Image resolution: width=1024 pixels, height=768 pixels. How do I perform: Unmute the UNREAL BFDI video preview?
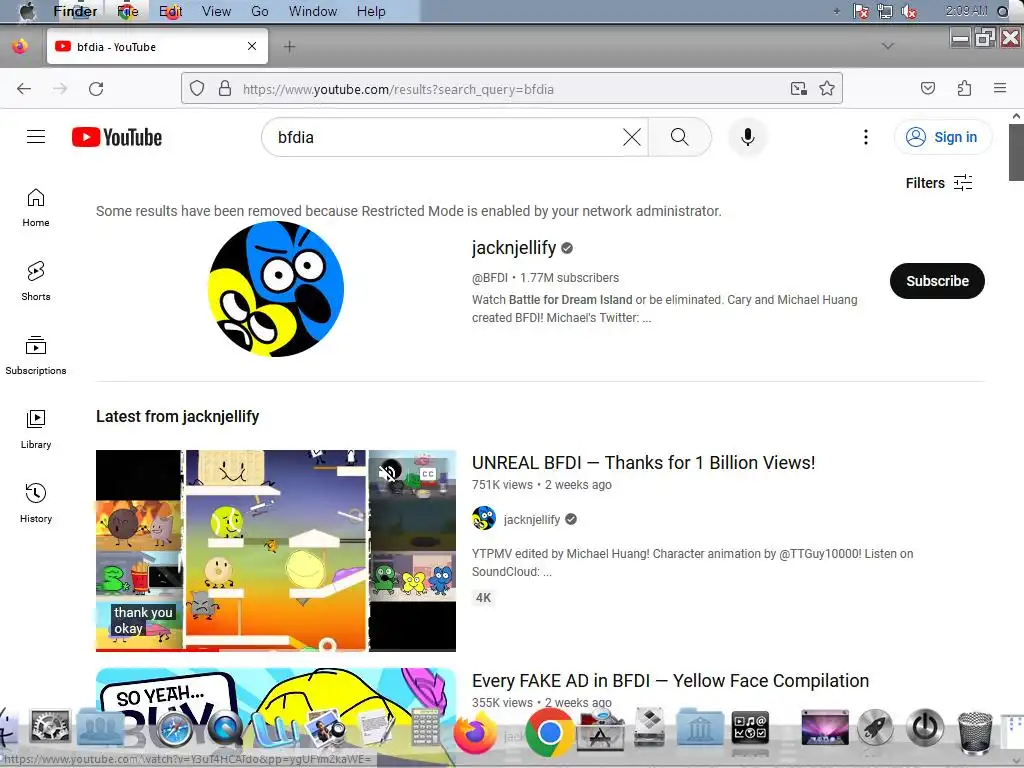pyautogui.click(x=389, y=472)
